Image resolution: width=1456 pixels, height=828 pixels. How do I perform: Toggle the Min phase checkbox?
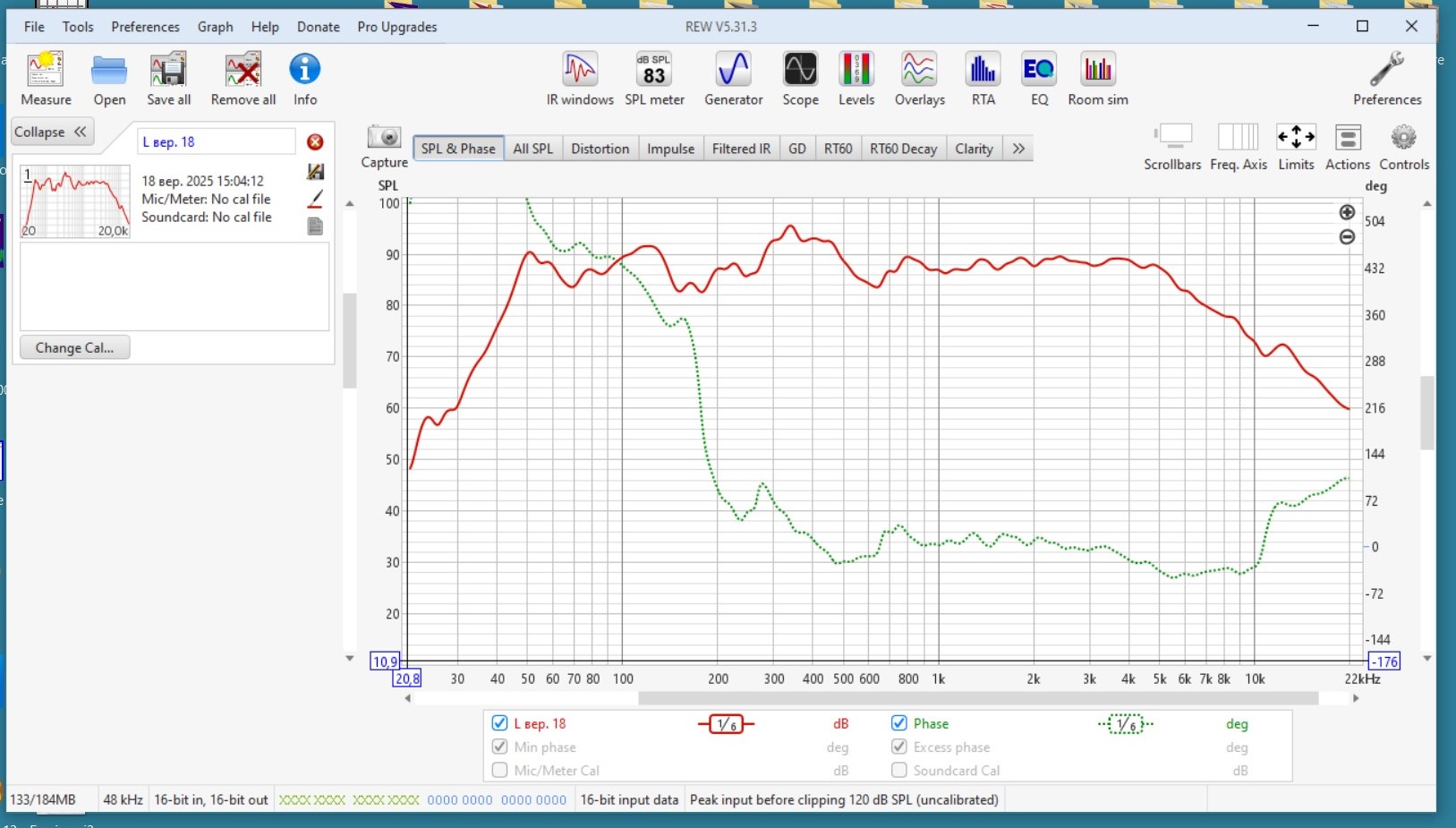[499, 747]
